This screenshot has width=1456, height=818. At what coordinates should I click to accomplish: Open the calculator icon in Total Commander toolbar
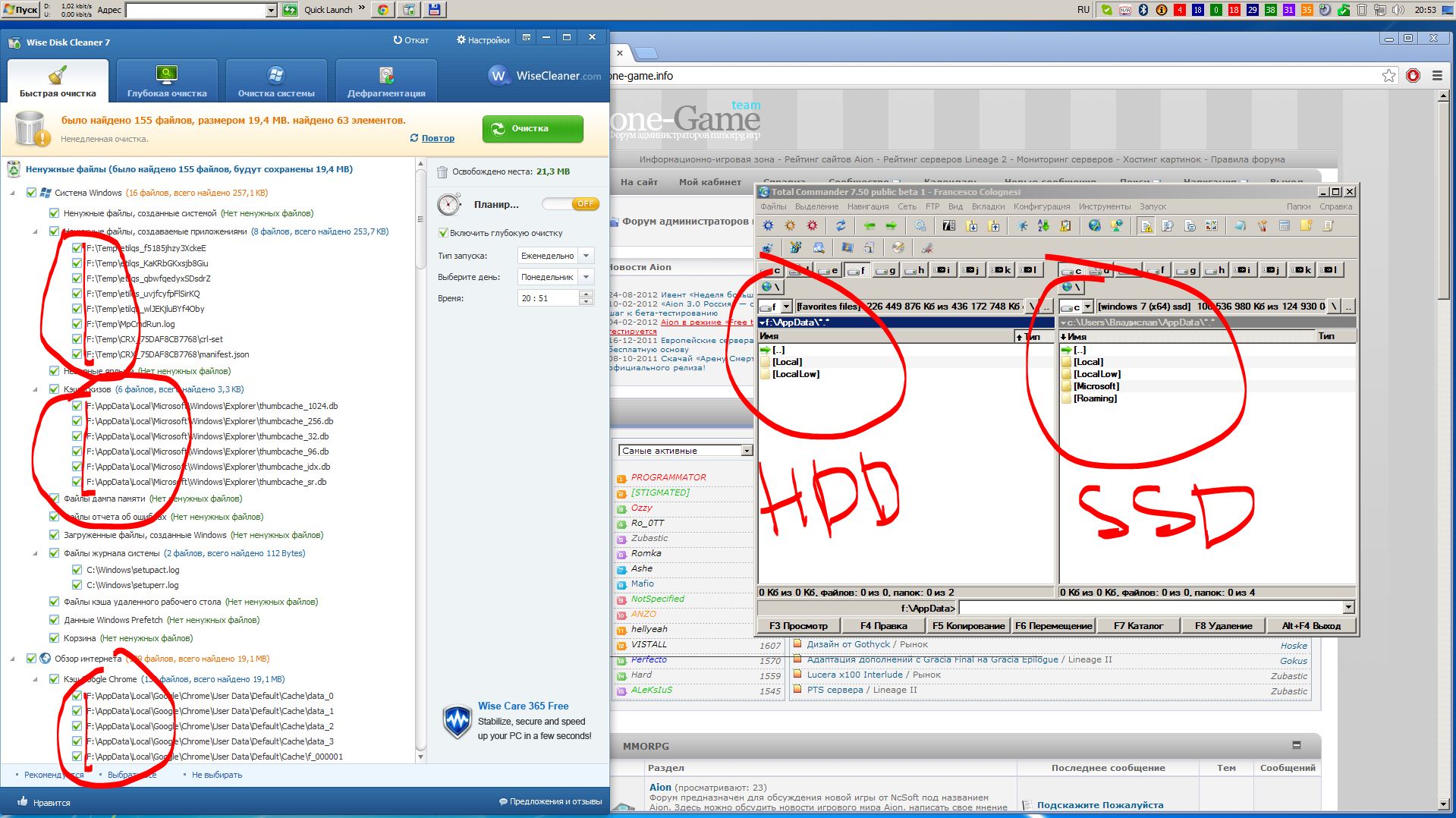coord(1285,225)
